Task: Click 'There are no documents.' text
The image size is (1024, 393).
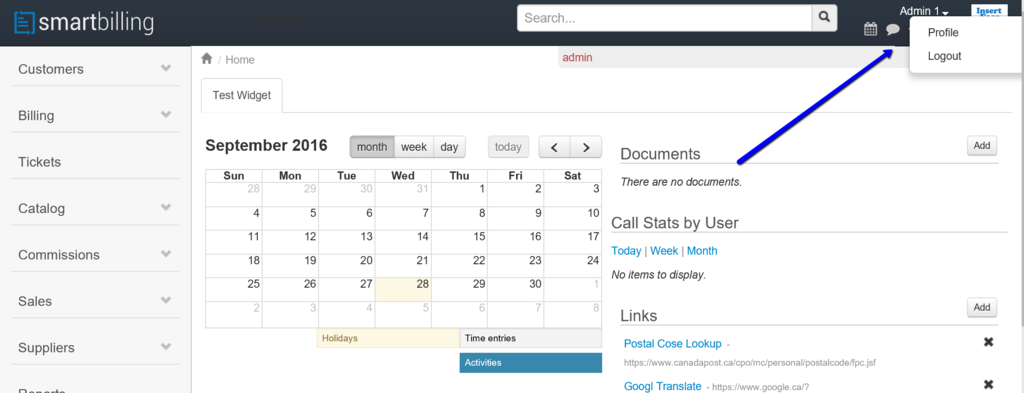Action: tap(681, 182)
